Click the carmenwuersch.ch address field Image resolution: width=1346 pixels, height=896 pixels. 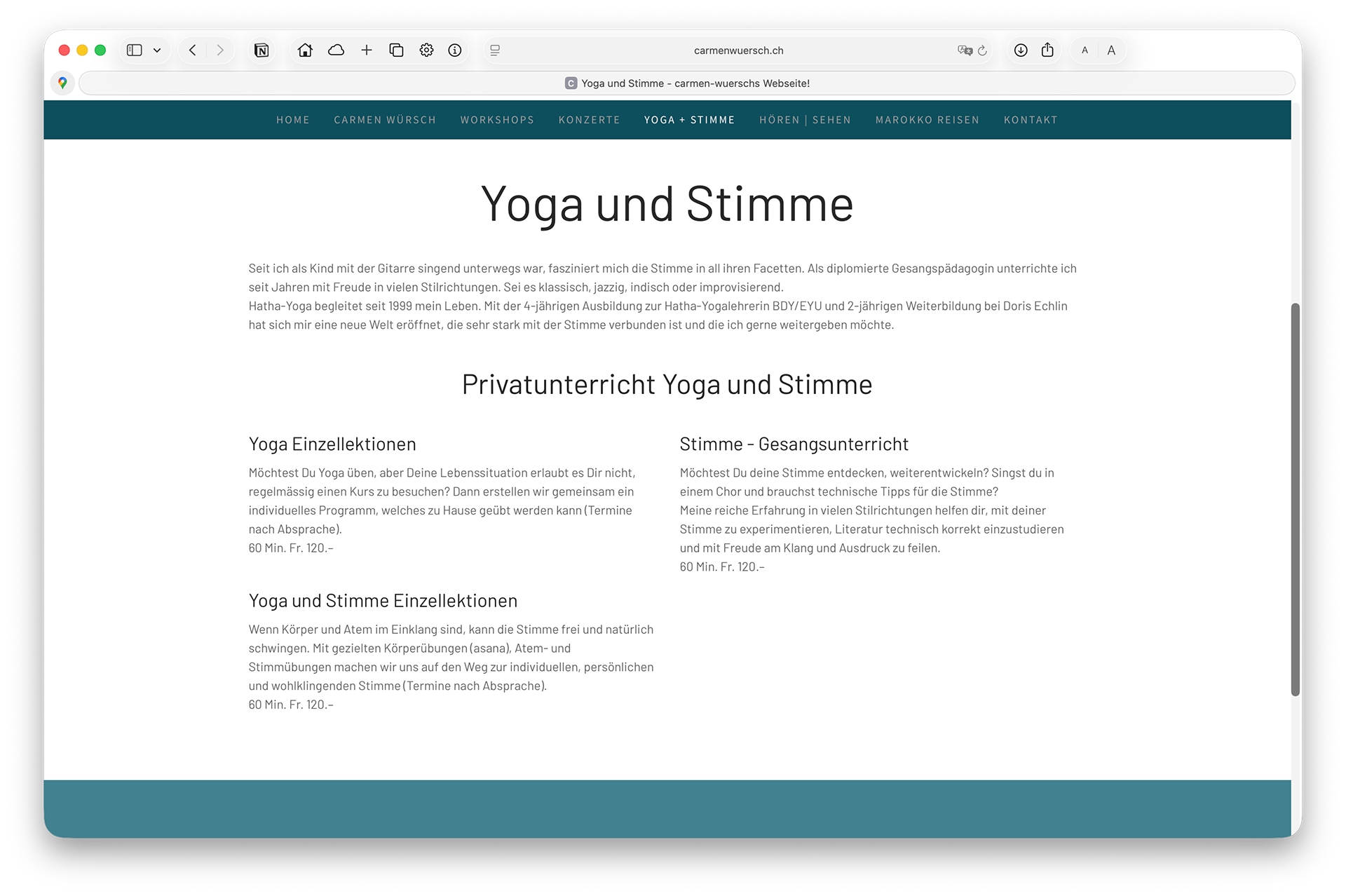click(738, 50)
